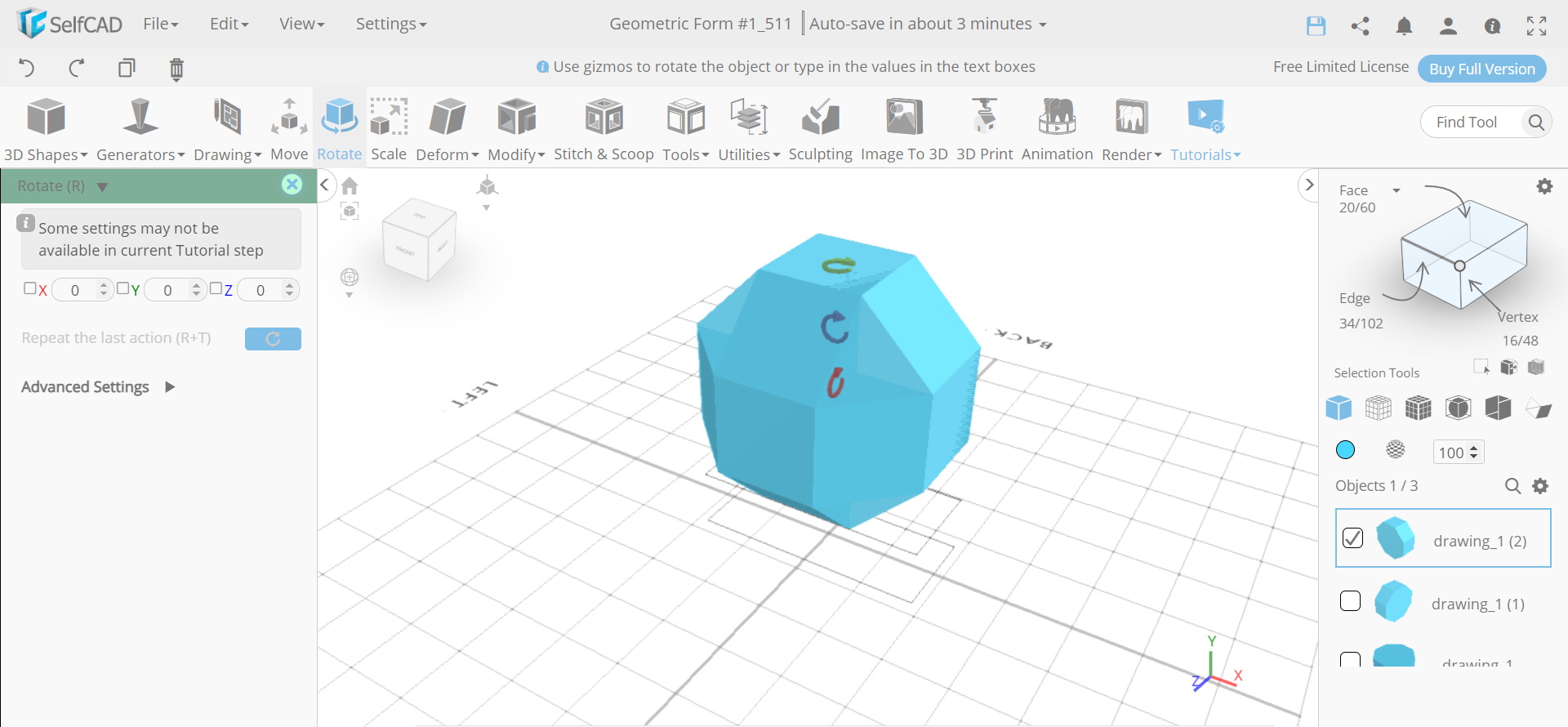Click the X rotation value field
Screen dimensions: 1568x727
82,290
